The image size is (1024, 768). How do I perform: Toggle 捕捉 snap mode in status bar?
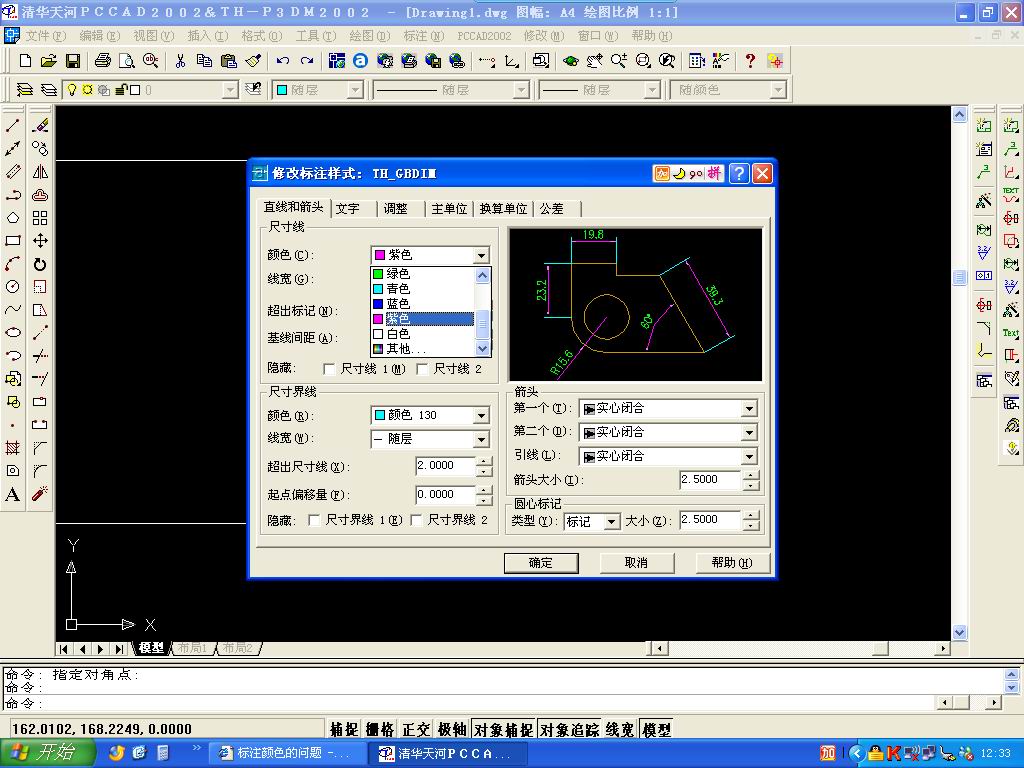344,729
